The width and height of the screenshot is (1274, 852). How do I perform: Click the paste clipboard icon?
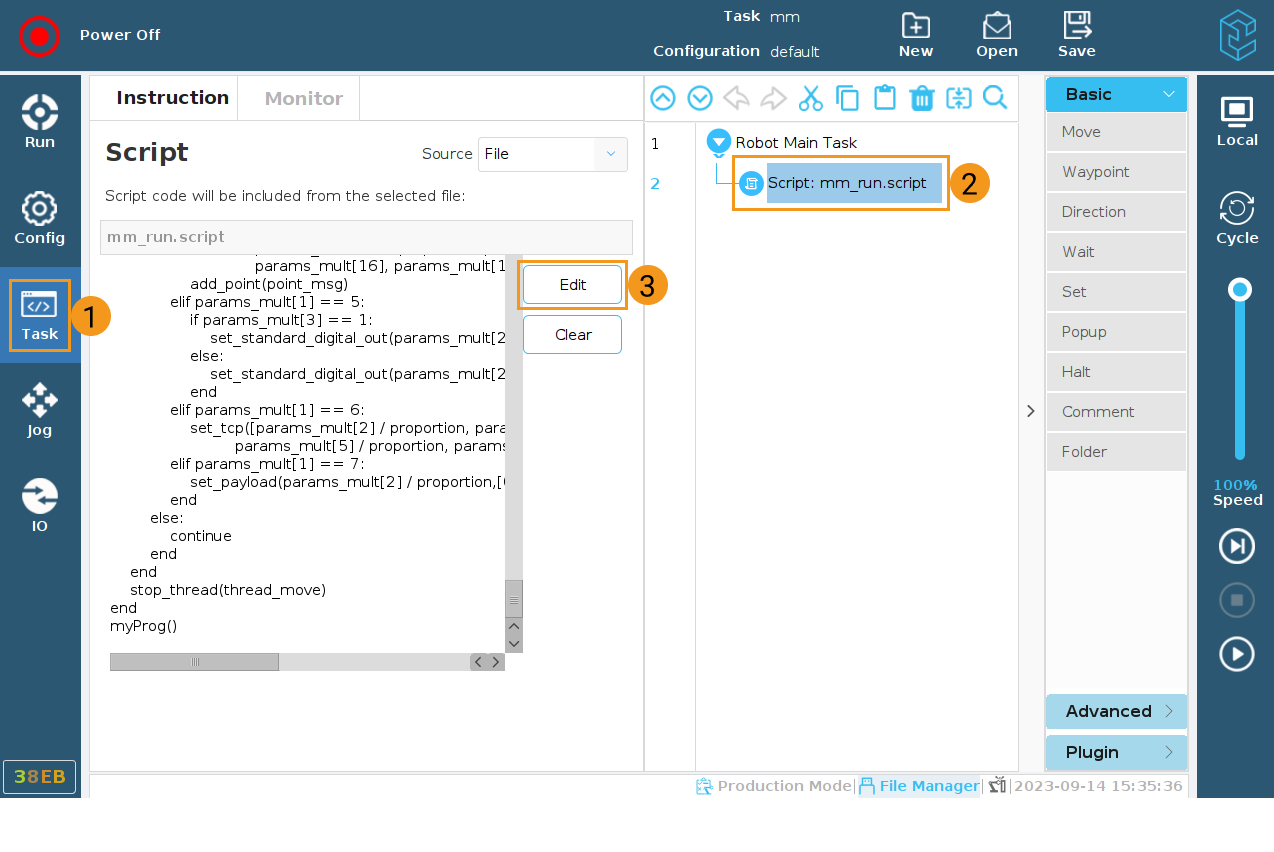tap(884, 98)
